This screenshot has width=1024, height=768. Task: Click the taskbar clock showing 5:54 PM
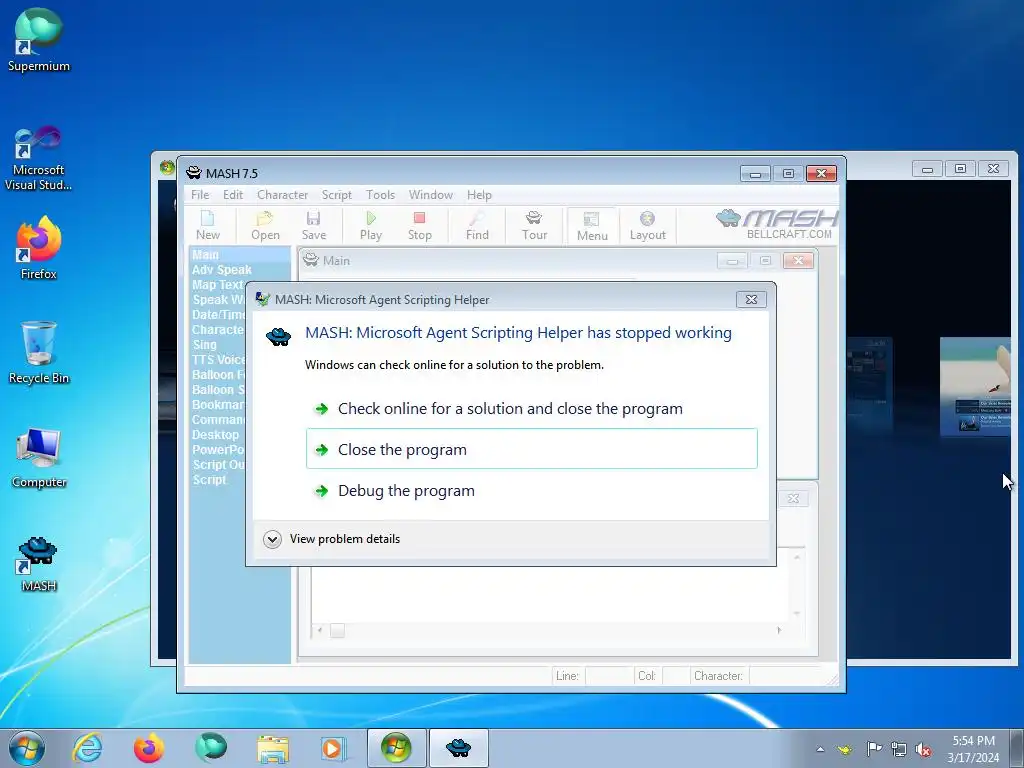[x=973, y=748]
